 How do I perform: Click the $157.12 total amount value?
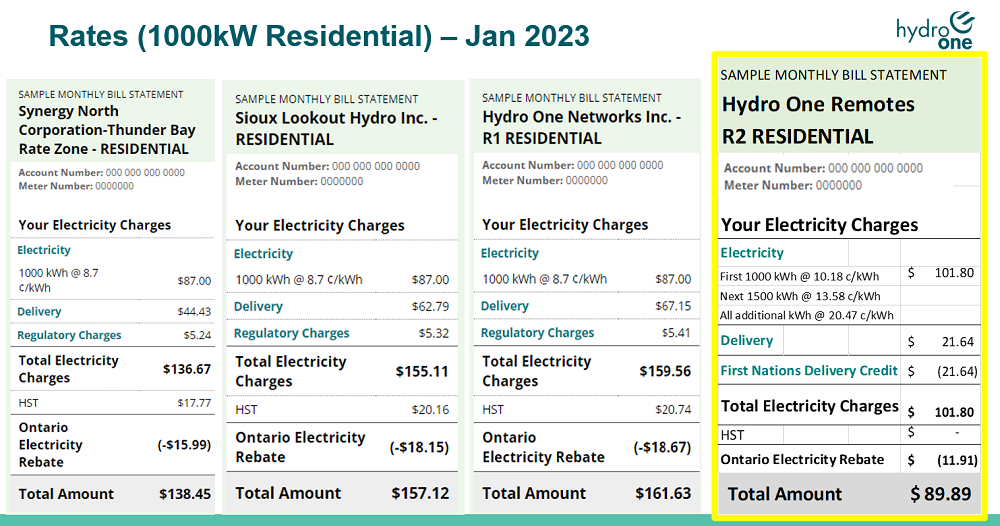(x=423, y=494)
